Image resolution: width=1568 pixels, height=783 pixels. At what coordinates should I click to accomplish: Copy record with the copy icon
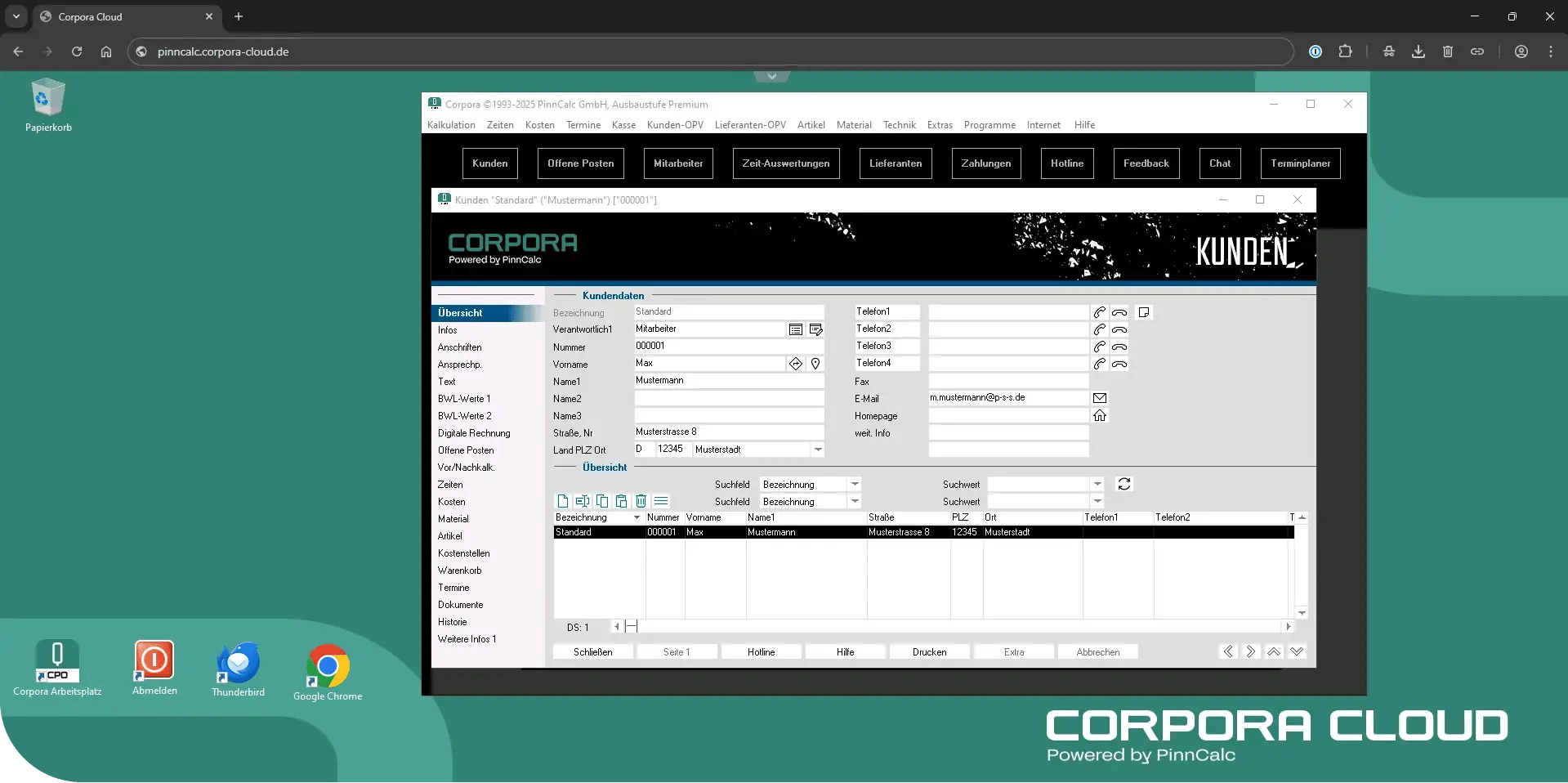tap(602, 501)
